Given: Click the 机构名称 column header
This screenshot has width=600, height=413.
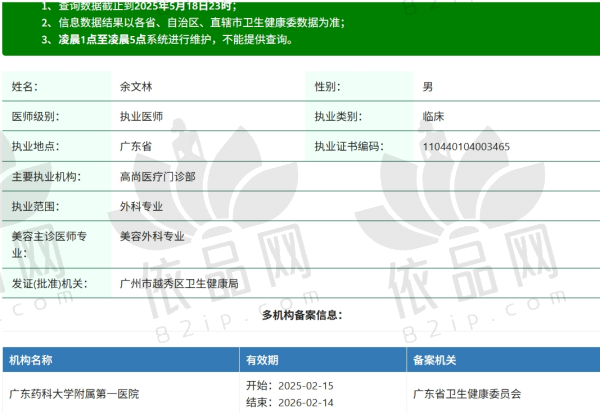Looking at the screenshot, I should [x=31, y=360].
